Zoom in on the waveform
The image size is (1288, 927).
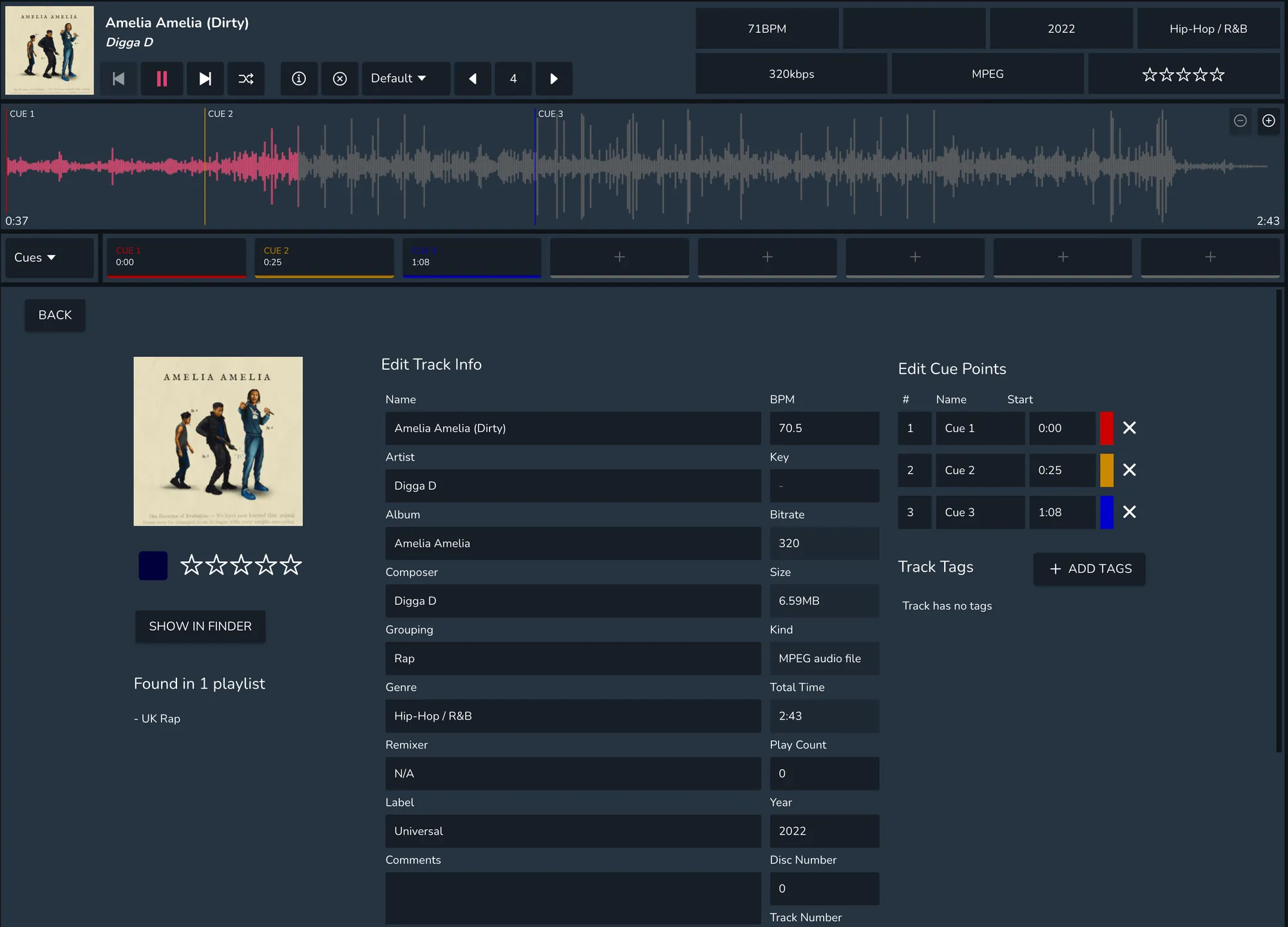coord(1268,120)
